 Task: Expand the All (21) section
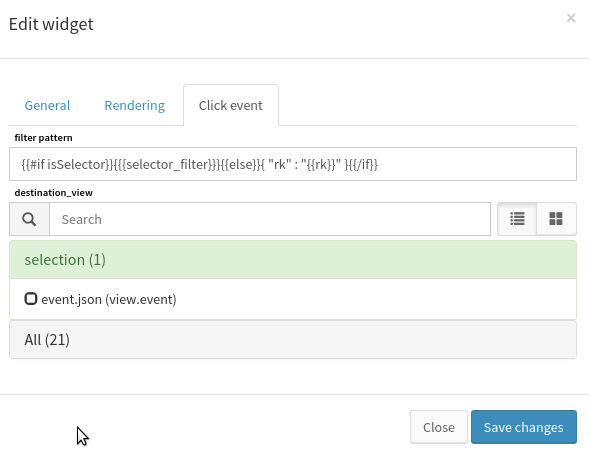pyautogui.click(x=293, y=340)
